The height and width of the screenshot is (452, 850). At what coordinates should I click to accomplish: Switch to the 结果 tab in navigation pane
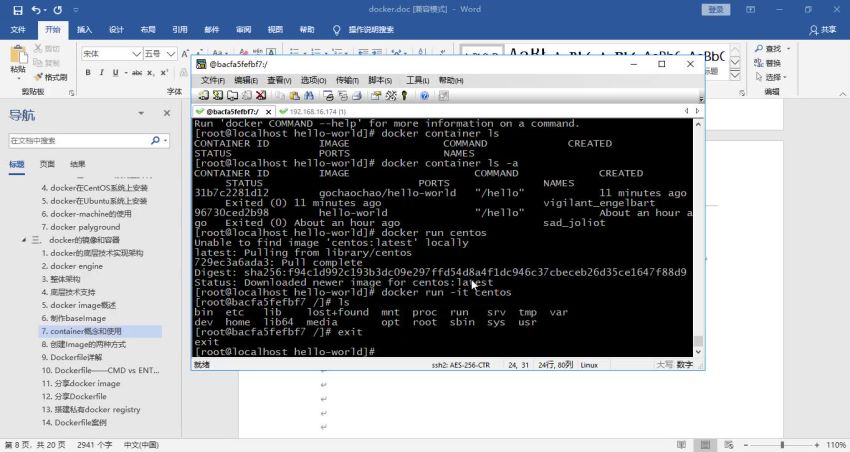[x=78, y=164]
